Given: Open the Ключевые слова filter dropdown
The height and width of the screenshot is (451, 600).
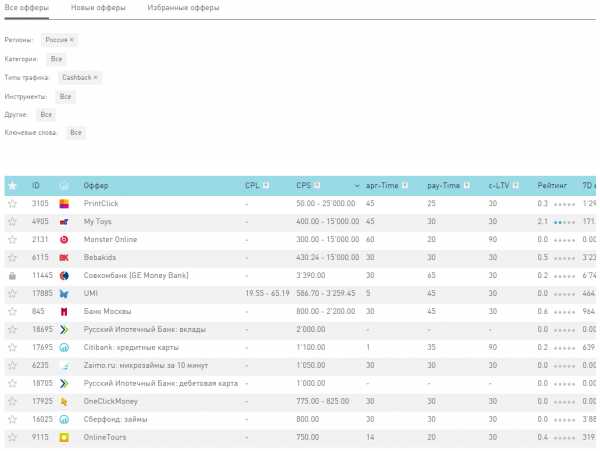Looking at the screenshot, I should click(x=76, y=132).
